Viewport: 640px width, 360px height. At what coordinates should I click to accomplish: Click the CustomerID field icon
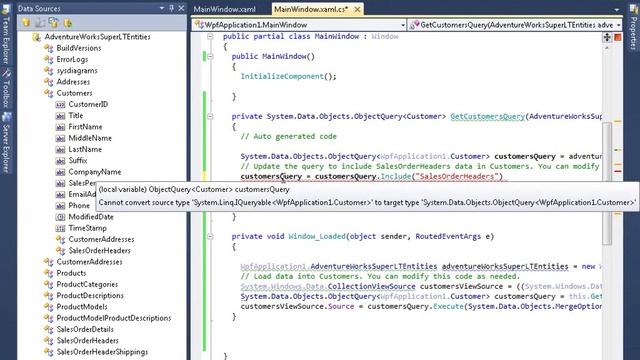pos(60,104)
